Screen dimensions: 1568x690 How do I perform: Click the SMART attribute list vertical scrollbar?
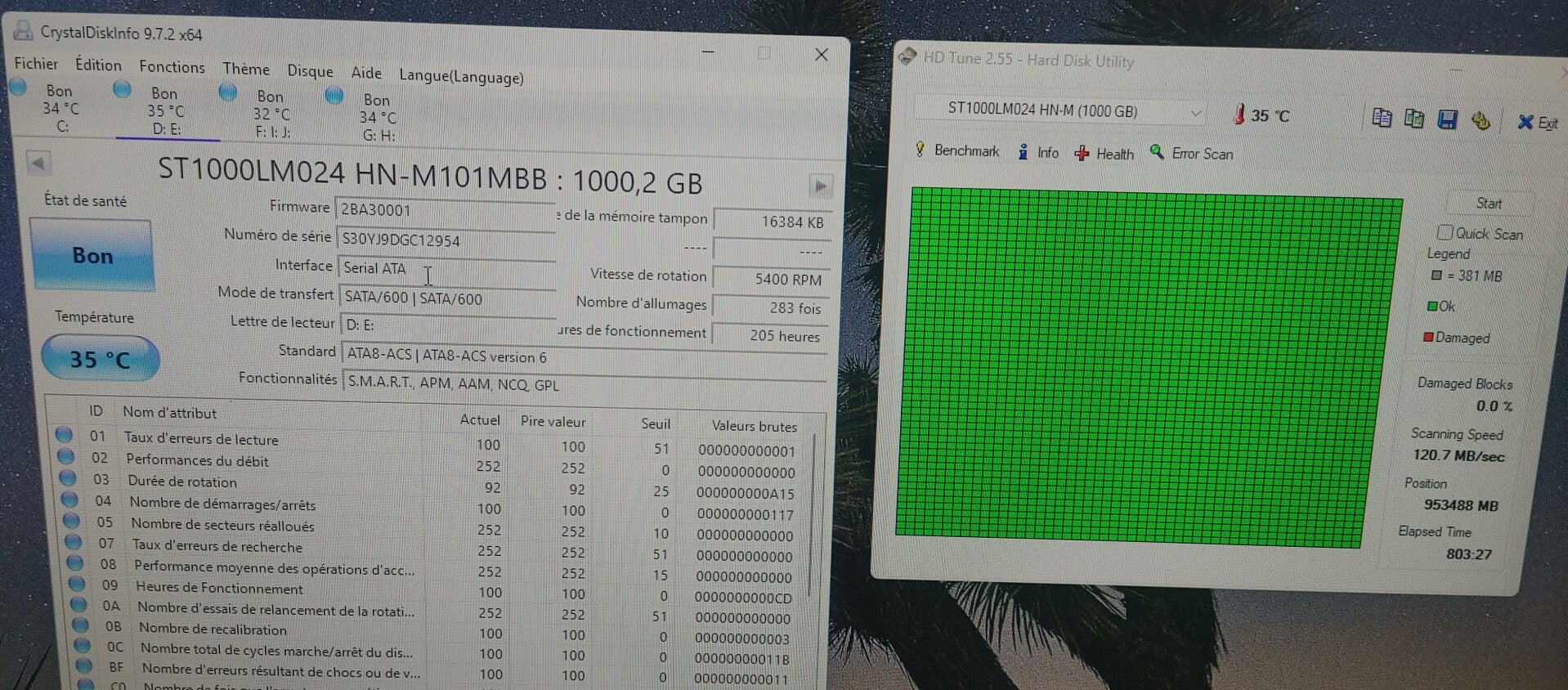click(810, 515)
